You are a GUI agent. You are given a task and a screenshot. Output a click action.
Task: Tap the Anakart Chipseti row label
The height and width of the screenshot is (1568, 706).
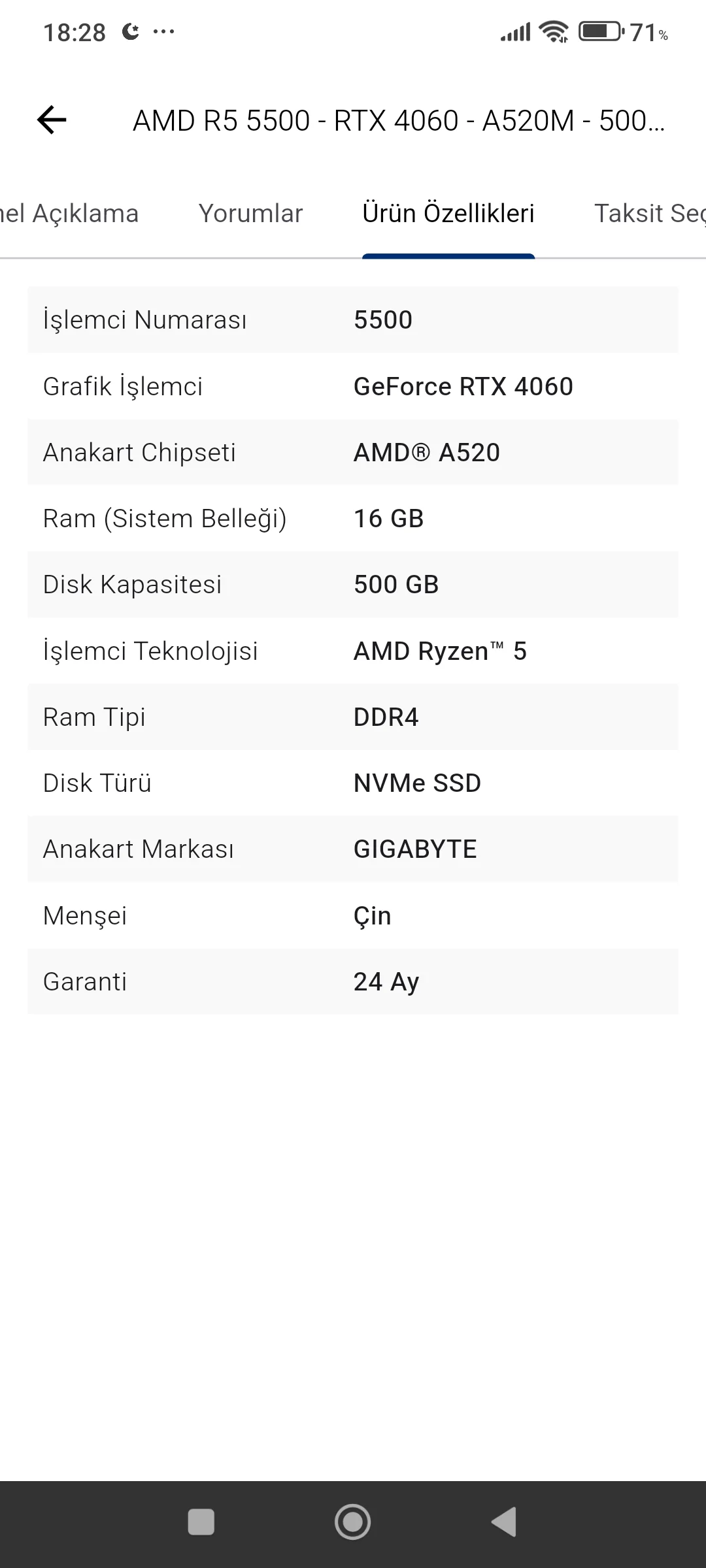tap(139, 453)
